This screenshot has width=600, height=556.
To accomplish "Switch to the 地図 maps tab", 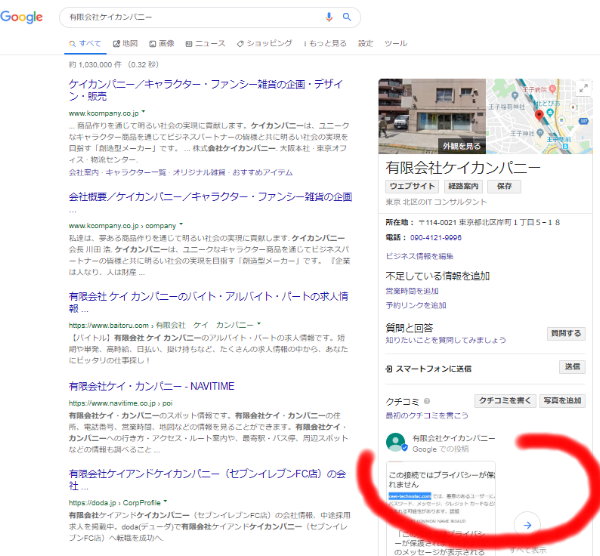I will pyautogui.click(x=125, y=44).
